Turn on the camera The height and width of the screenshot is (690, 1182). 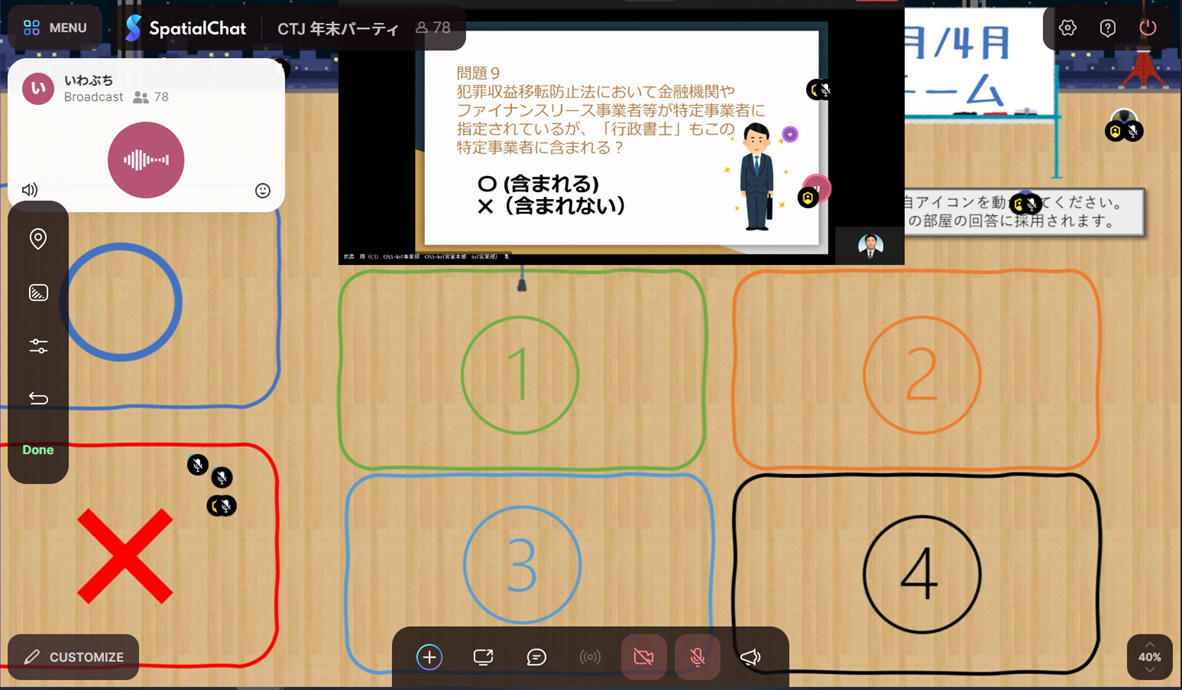644,657
